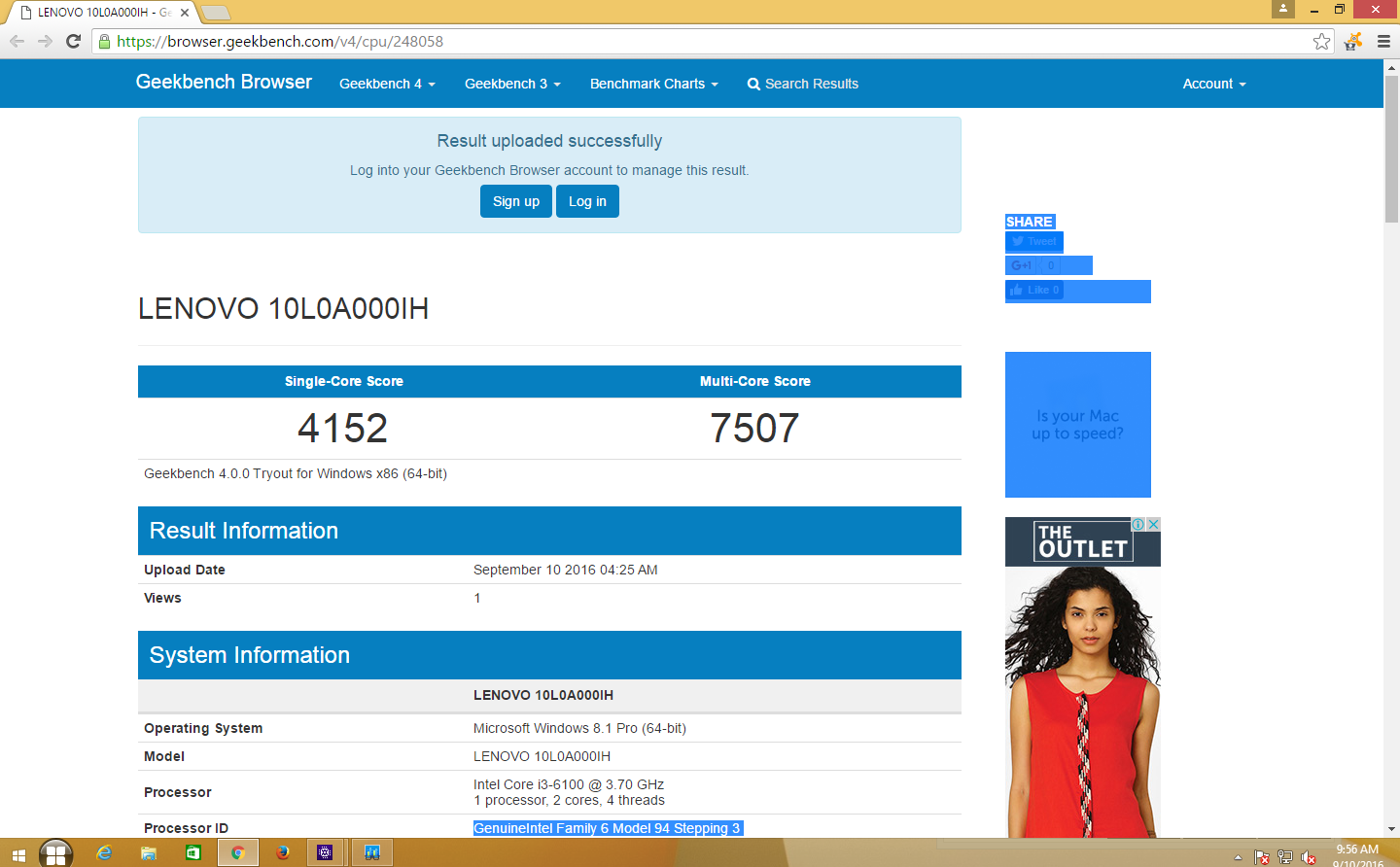Viewport: 1400px width, 867px height.
Task: Click the 'Geekbench 4.0.0 Tryout for Windows x86' text
Action: [296, 473]
